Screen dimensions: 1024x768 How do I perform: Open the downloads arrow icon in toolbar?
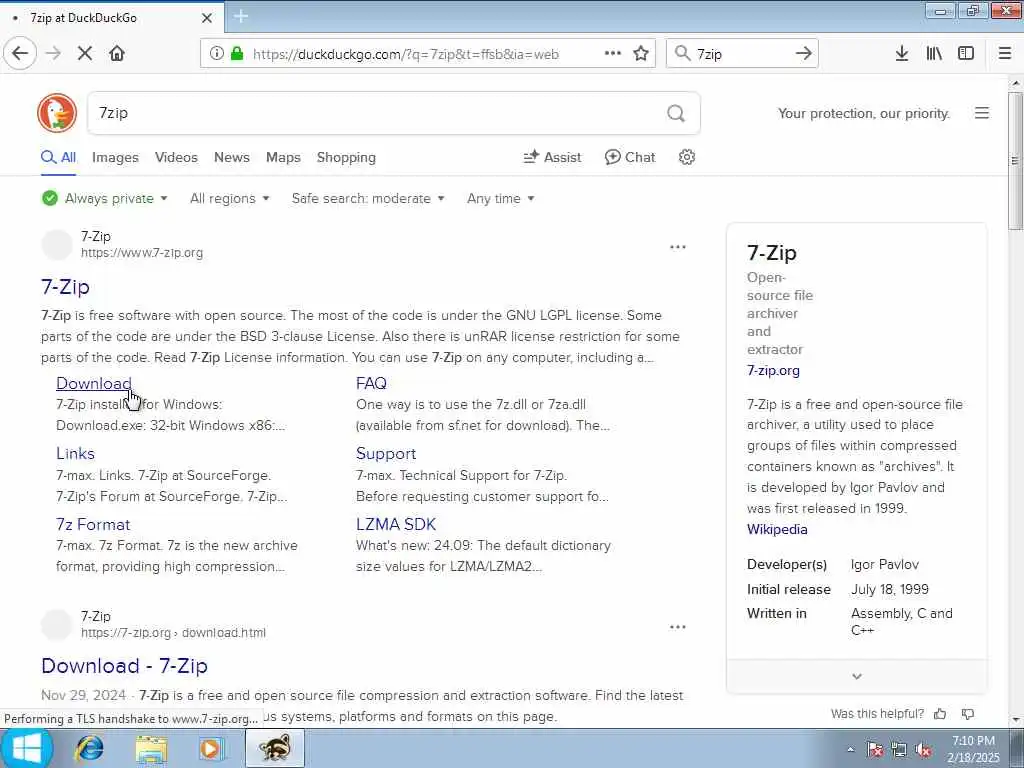point(902,54)
